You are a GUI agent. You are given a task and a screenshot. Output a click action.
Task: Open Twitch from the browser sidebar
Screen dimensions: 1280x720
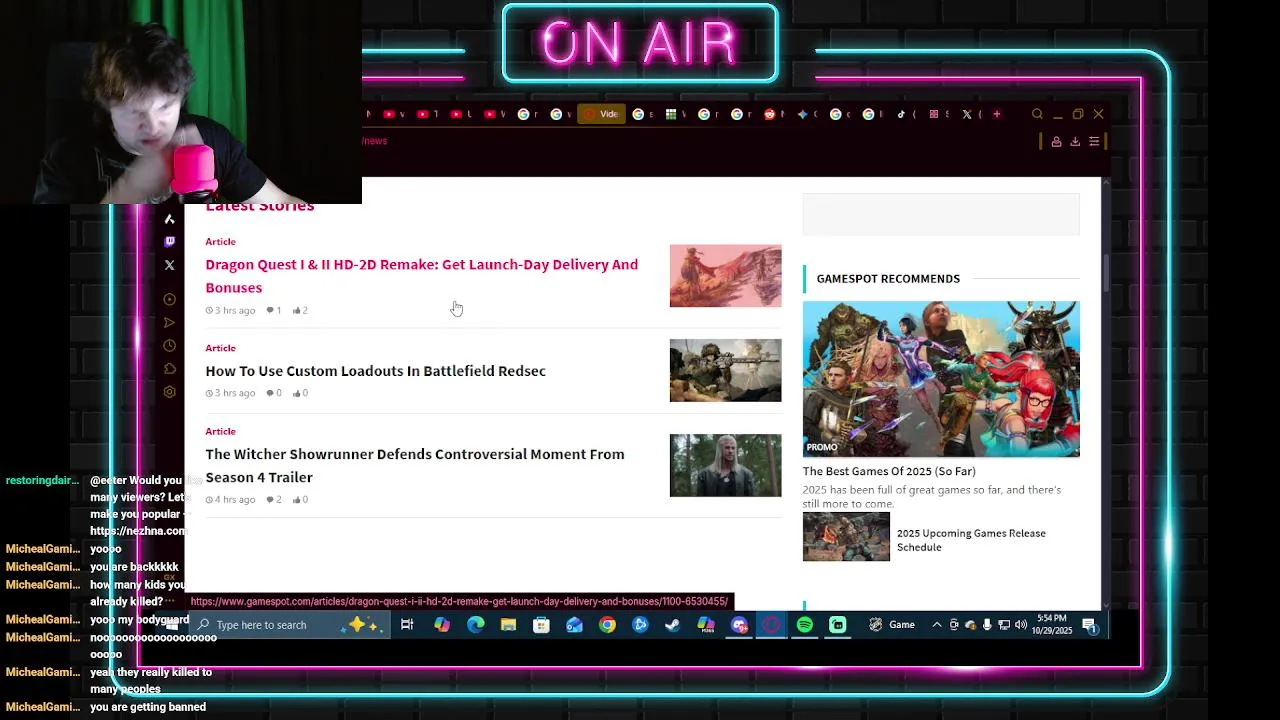point(169,242)
